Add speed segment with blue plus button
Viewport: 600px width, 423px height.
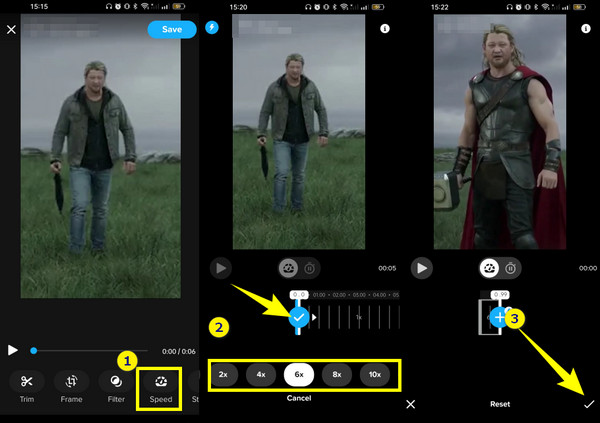coord(499,317)
